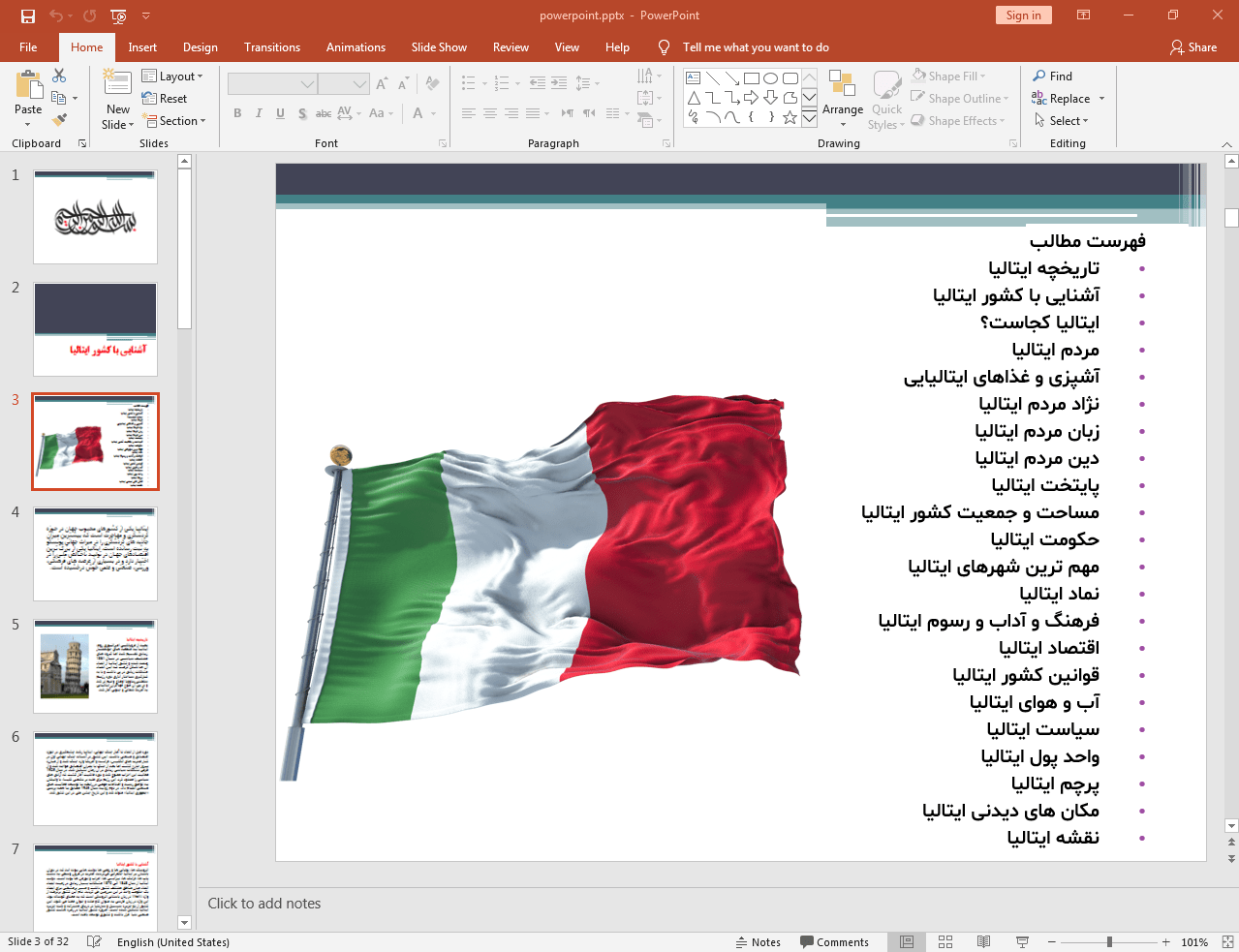Select the Oval shape tool

tap(770, 77)
